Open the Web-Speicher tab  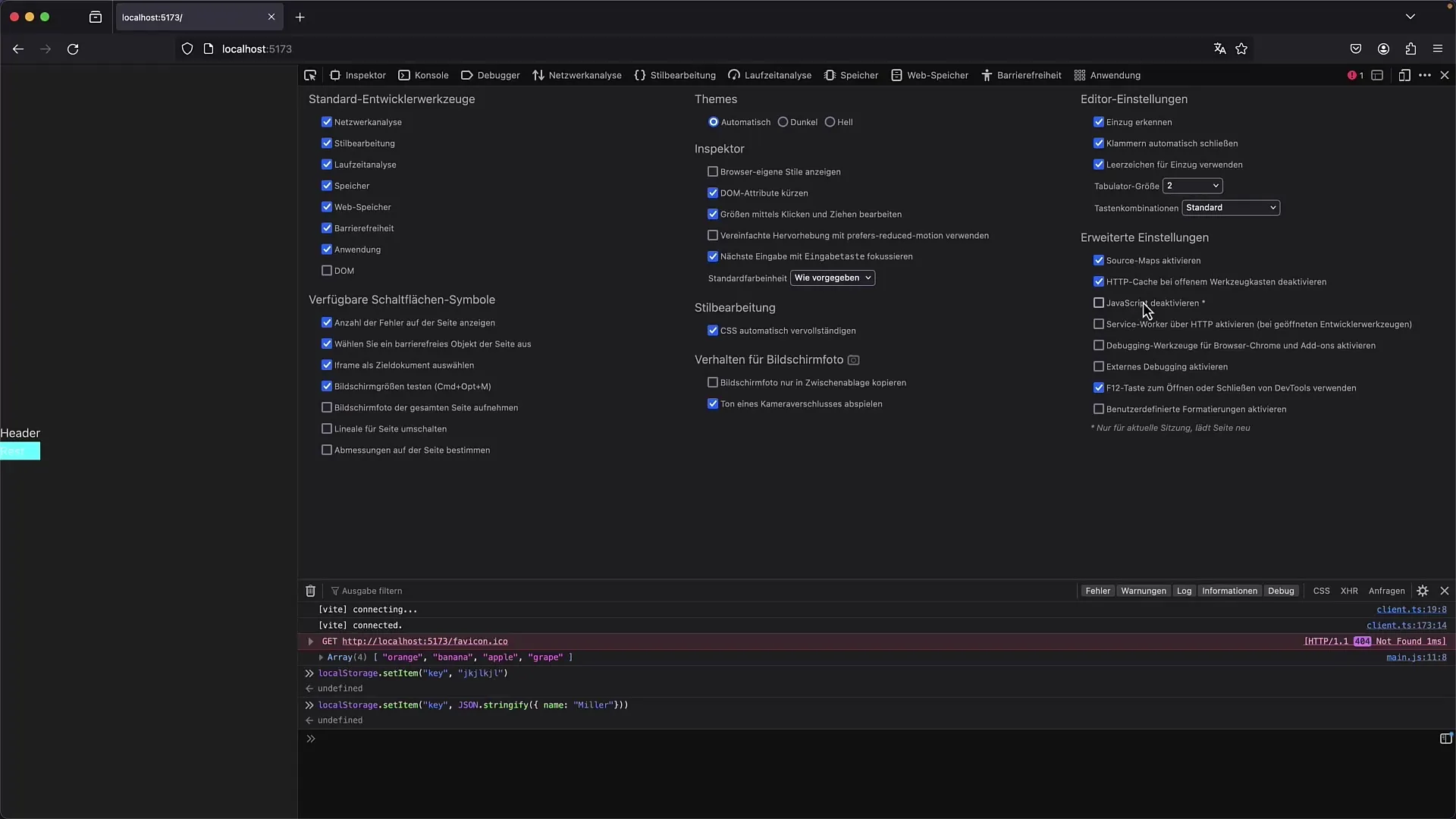click(930, 75)
